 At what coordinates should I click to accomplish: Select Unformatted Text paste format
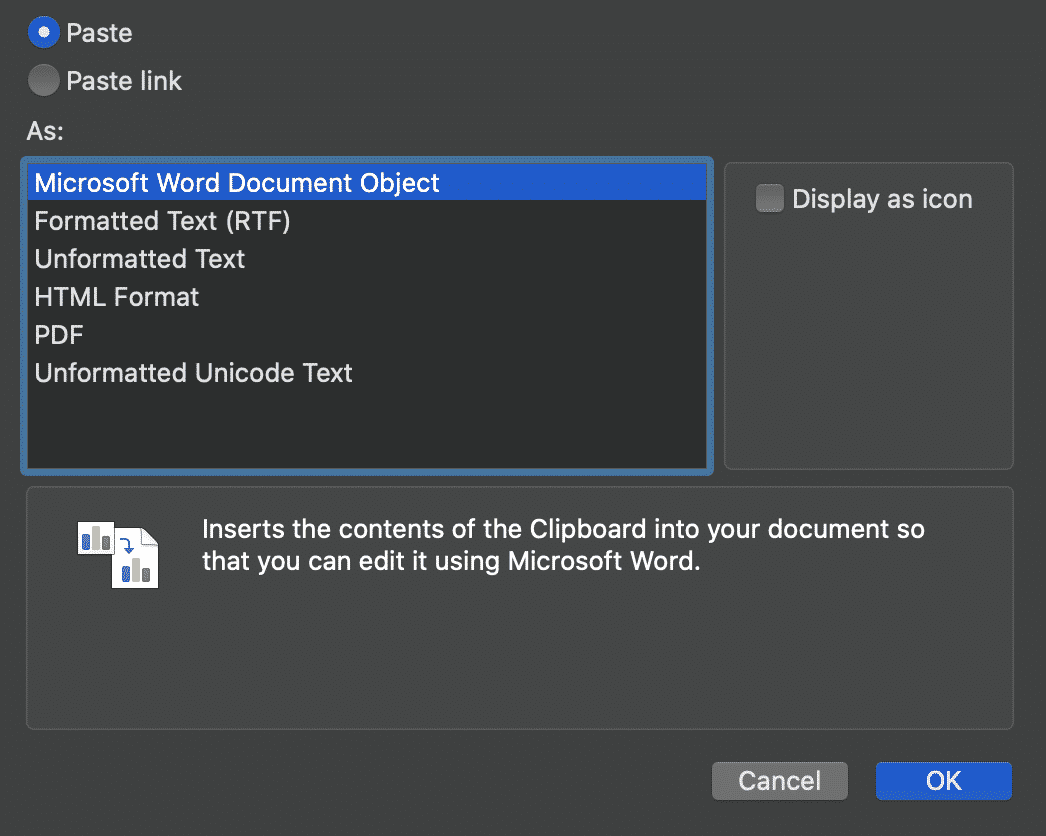pyautogui.click(x=139, y=258)
